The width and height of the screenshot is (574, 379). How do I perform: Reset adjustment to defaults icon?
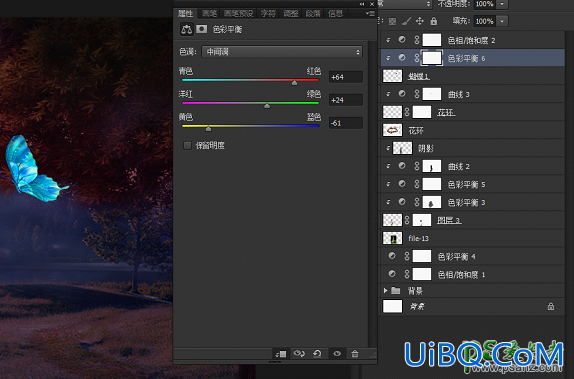317,354
